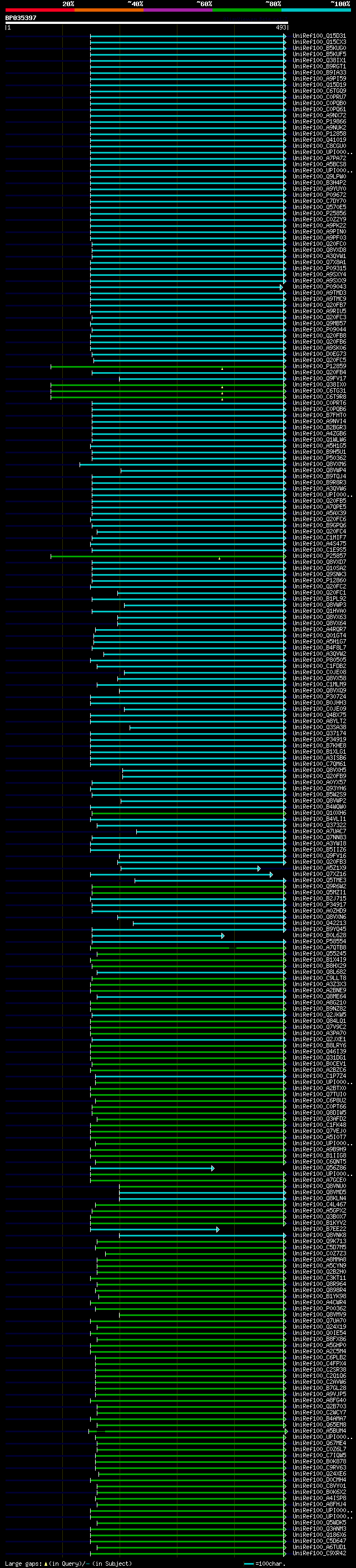This screenshot has width=356, height=1568.
Task: Open the UniRef100_Q15D31 hit
Action: coord(319,36)
